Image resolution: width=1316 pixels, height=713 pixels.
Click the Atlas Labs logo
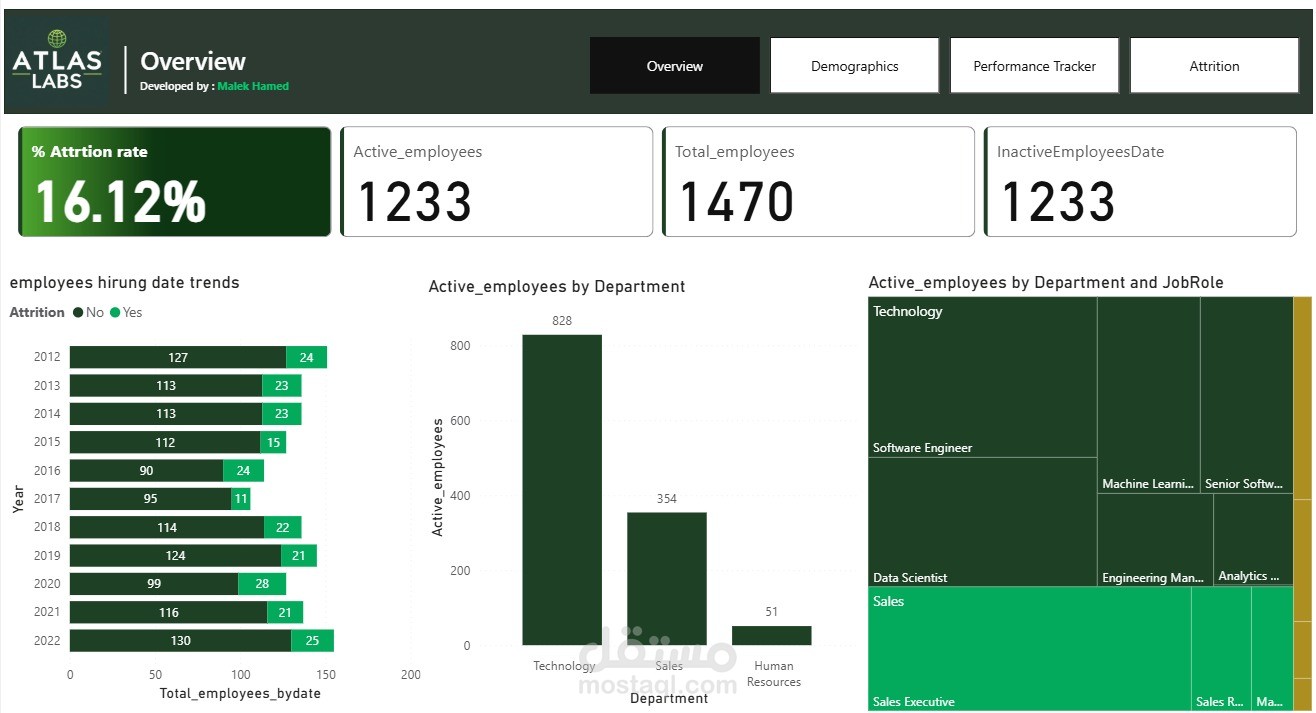pyautogui.click(x=57, y=63)
